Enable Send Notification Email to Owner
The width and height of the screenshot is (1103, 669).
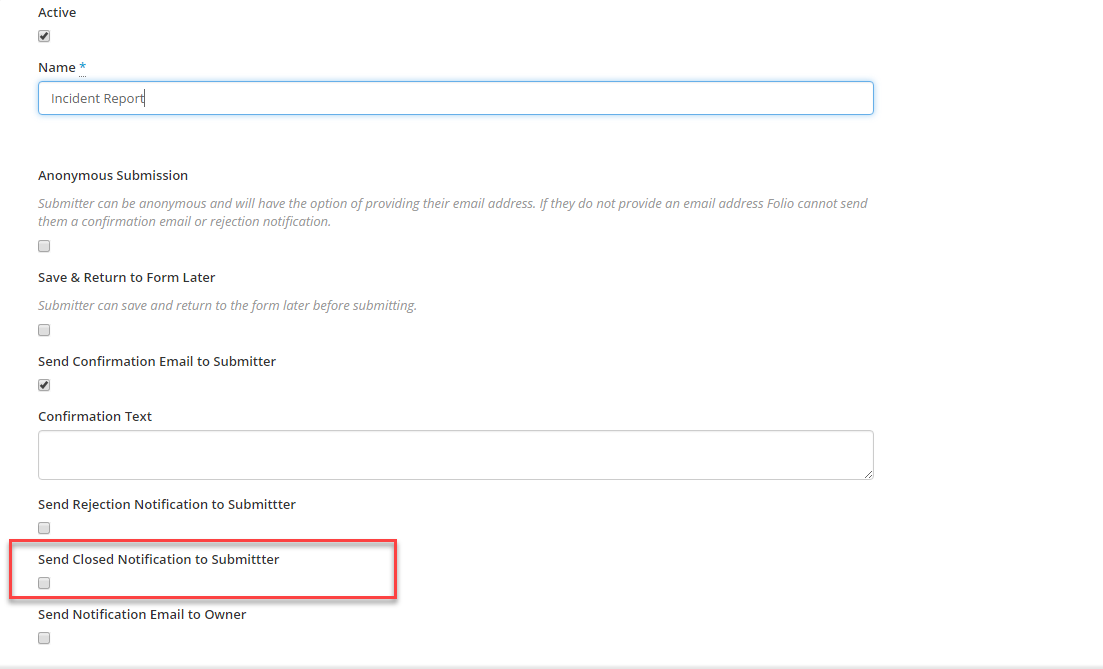coord(44,637)
